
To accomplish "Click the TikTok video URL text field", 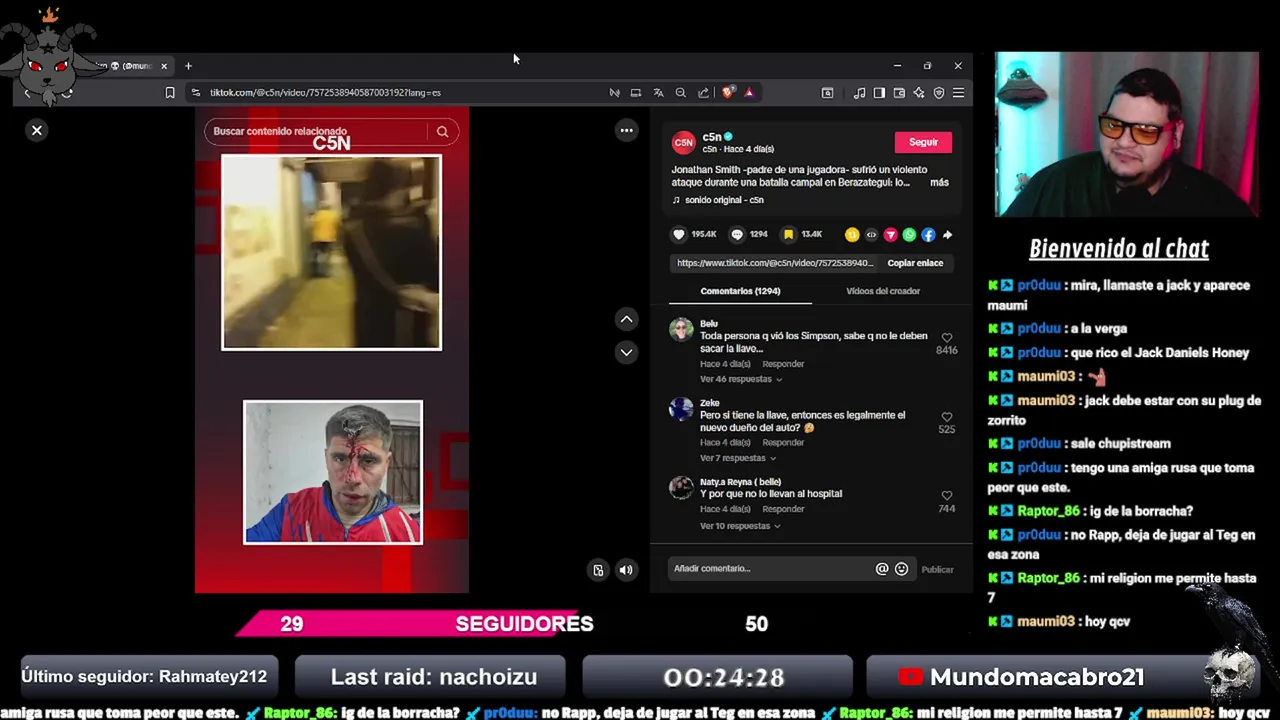I will pos(775,263).
